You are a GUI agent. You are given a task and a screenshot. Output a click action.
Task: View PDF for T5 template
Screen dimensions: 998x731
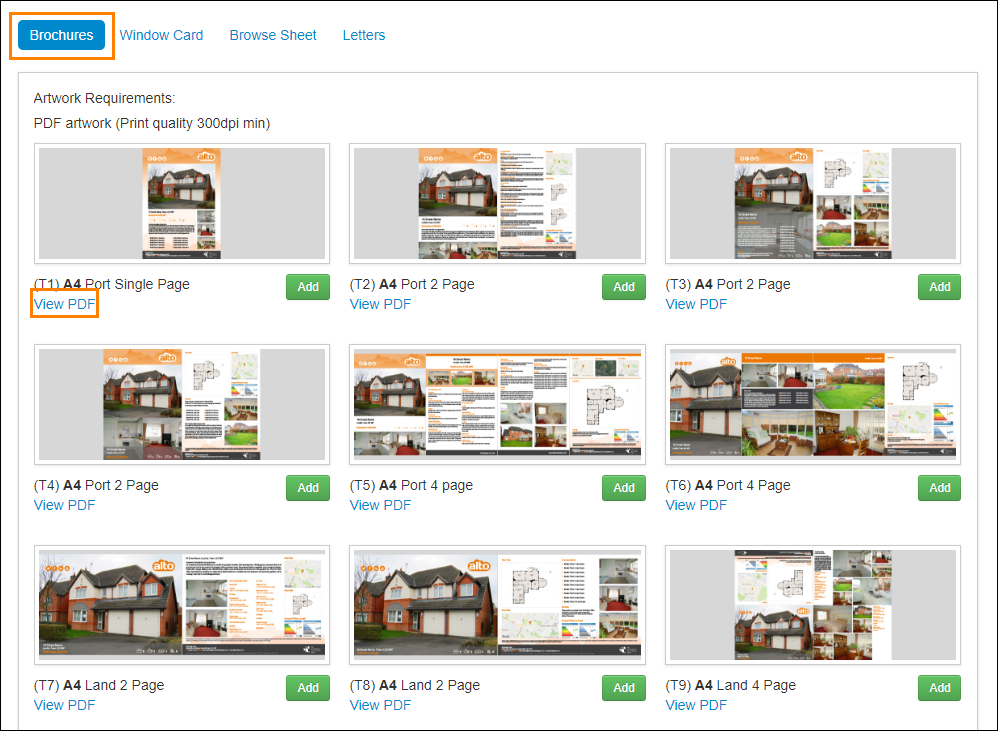380,505
